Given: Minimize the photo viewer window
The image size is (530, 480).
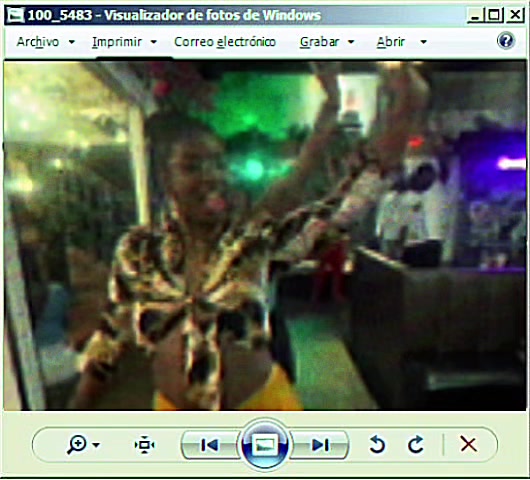Looking at the screenshot, I should 475,16.
